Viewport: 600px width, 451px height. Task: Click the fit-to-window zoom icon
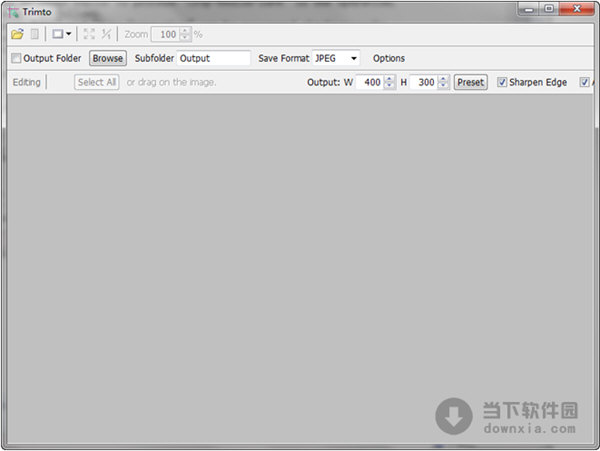coord(89,34)
